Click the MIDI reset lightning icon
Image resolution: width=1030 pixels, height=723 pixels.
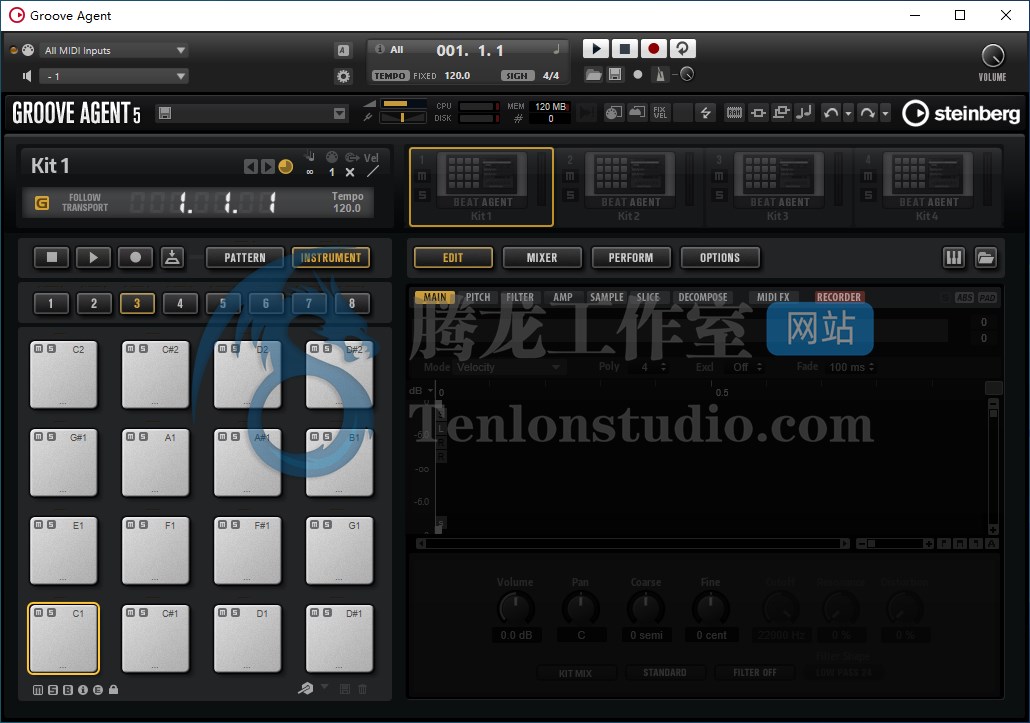[x=705, y=113]
